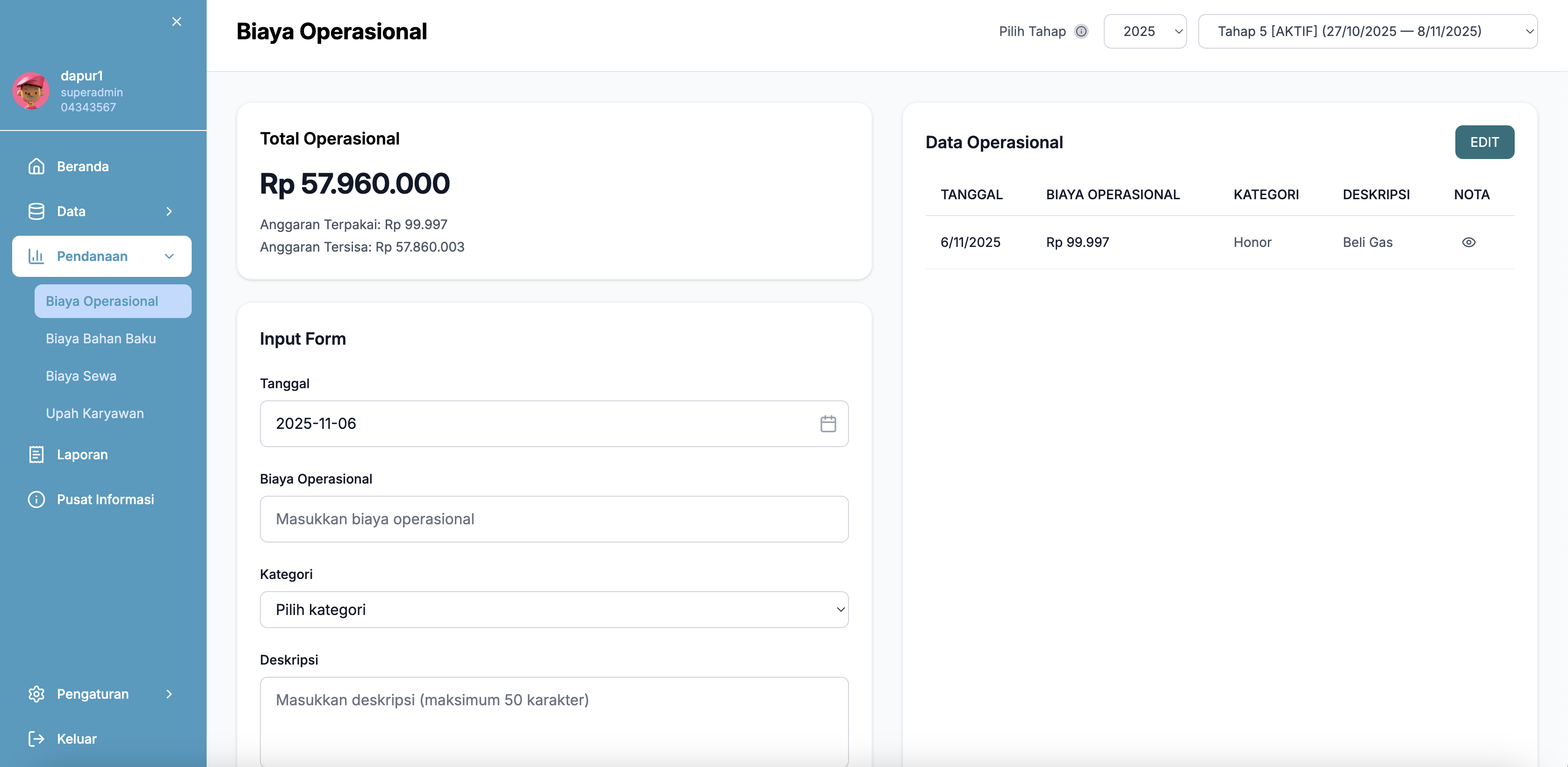The height and width of the screenshot is (767, 1568).
Task: Collapse the Pendanaan menu chevron
Action: [x=169, y=256]
